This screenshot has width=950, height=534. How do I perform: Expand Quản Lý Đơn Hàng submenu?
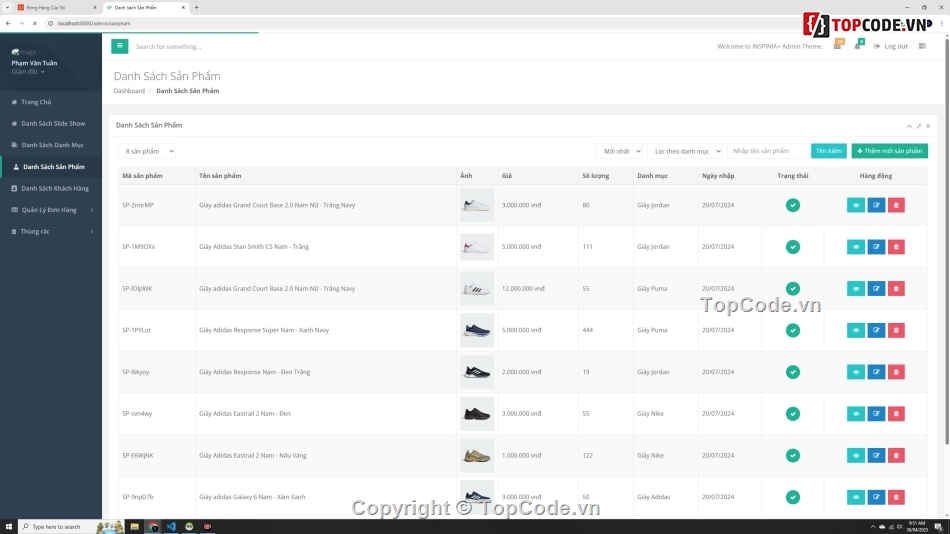tap(51, 210)
